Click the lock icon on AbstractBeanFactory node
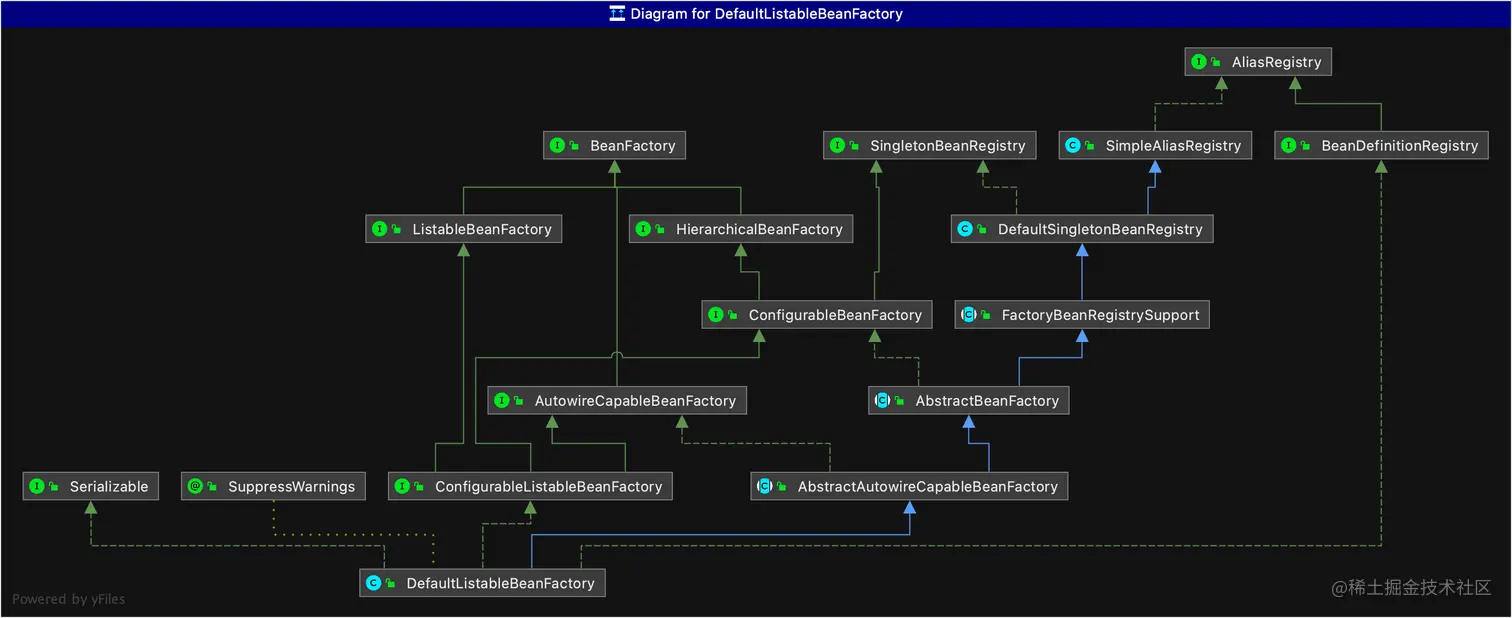The width and height of the screenshot is (1512, 618). [900, 401]
